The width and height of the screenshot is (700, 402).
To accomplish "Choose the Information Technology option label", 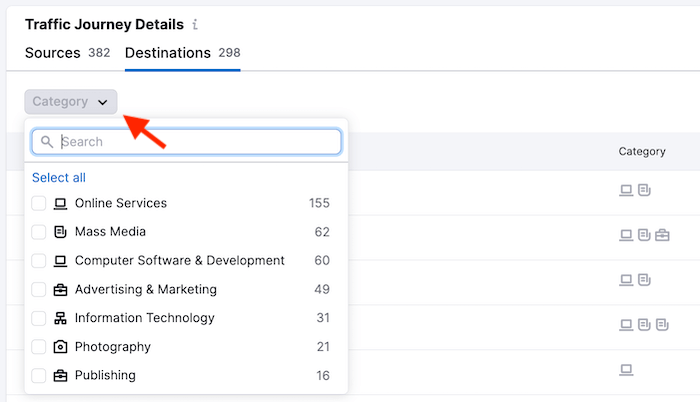I will (144, 318).
